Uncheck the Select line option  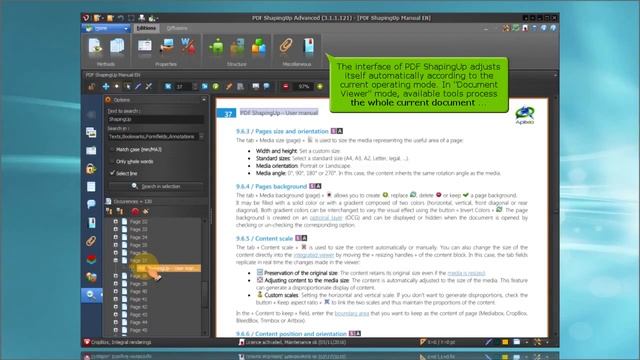(112, 173)
